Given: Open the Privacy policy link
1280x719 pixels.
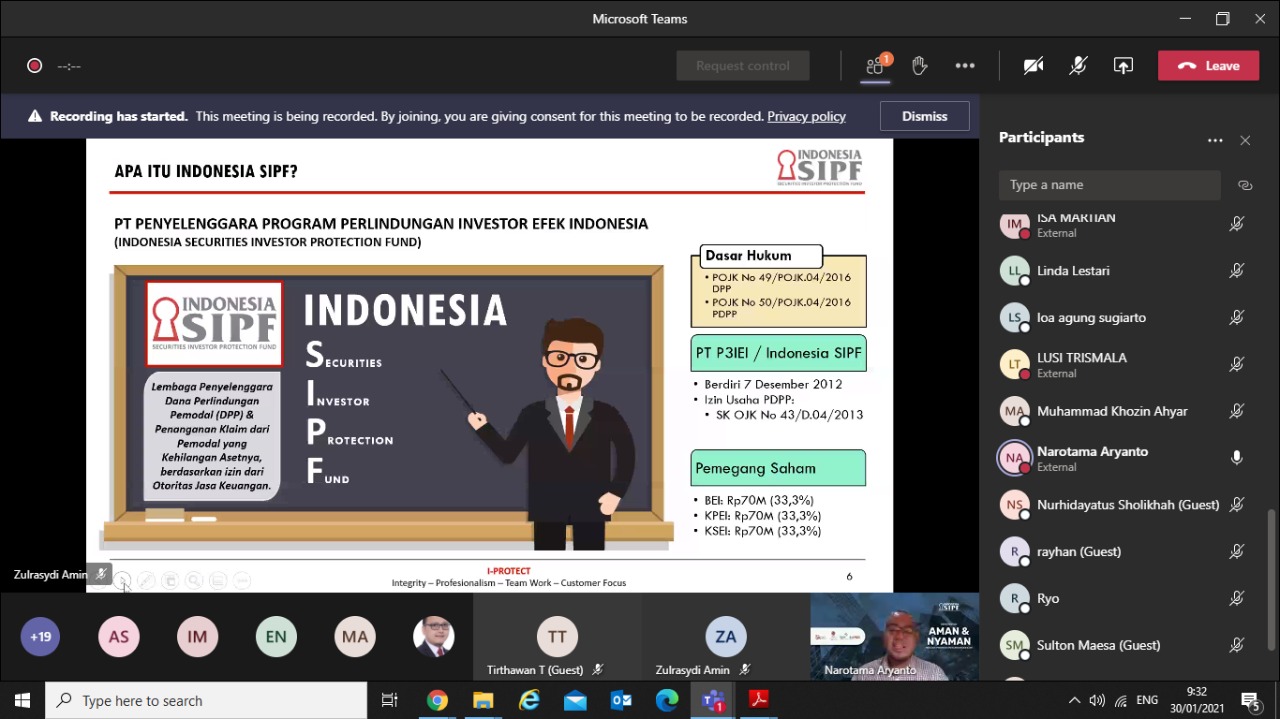Looking at the screenshot, I should (x=806, y=116).
